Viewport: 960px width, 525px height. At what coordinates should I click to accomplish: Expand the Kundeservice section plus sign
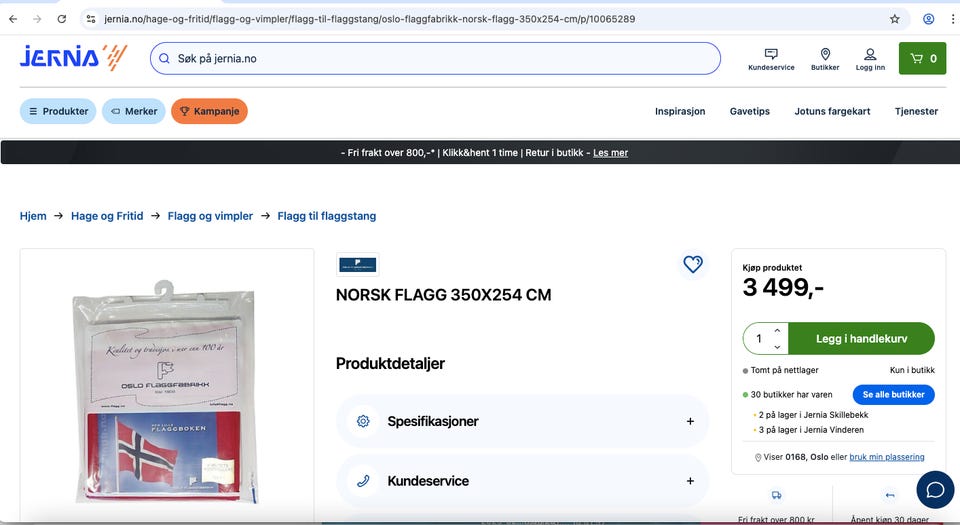click(x=690, y=481)
